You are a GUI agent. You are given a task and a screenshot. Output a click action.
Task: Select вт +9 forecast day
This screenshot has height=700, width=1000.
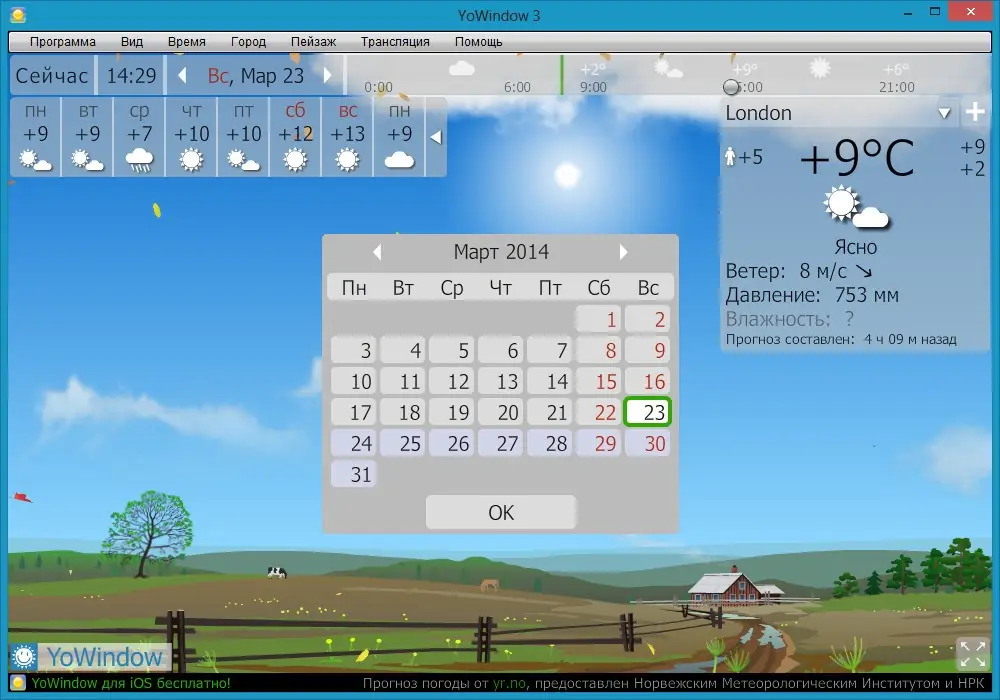[x=88, y=136]
